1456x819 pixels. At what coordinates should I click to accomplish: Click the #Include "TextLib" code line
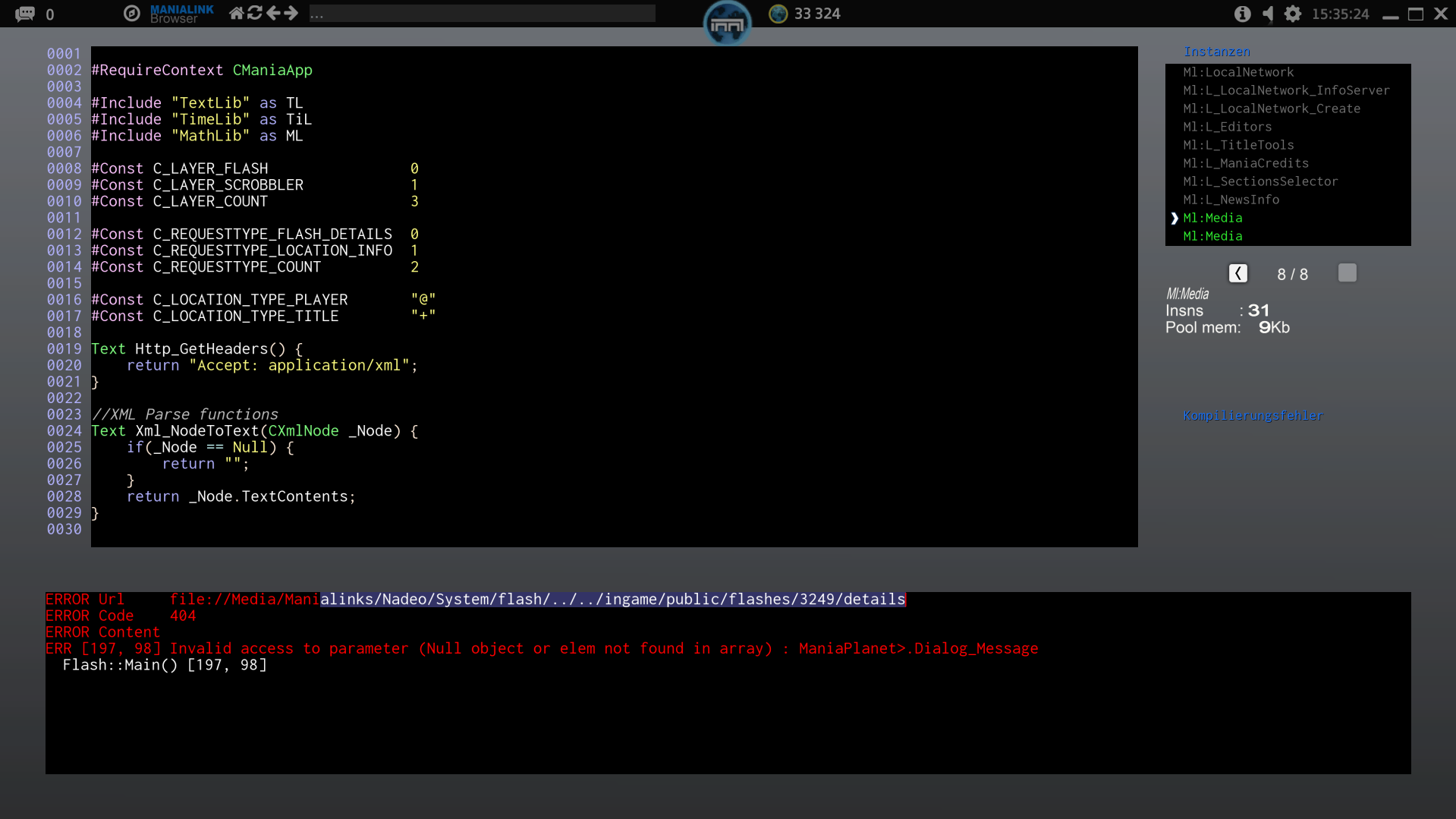tap(197, 103)
